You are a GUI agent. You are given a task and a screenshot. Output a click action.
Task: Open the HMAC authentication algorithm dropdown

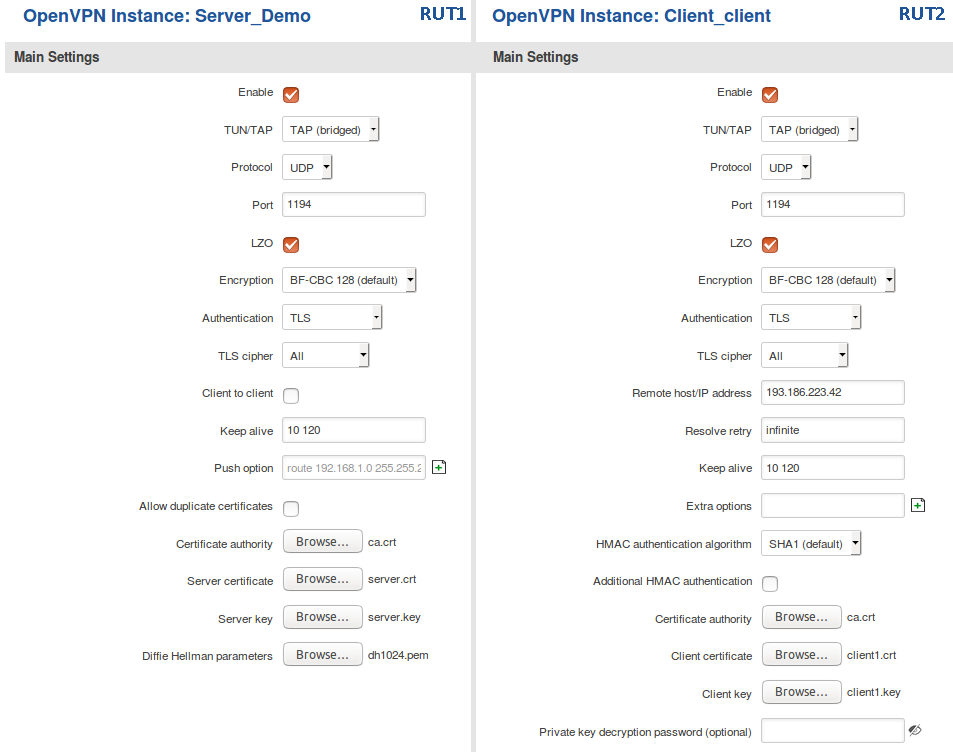[811, 543]
